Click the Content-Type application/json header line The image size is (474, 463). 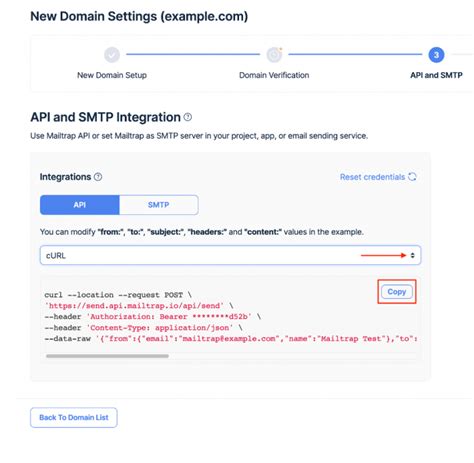click(143, 328)
